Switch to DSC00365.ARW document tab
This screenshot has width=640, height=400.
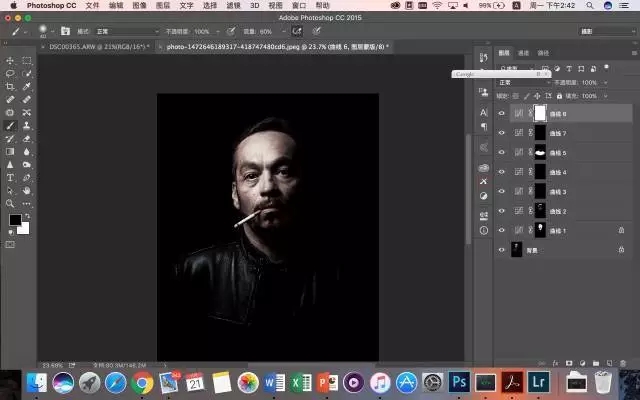[x=102, y=46]
